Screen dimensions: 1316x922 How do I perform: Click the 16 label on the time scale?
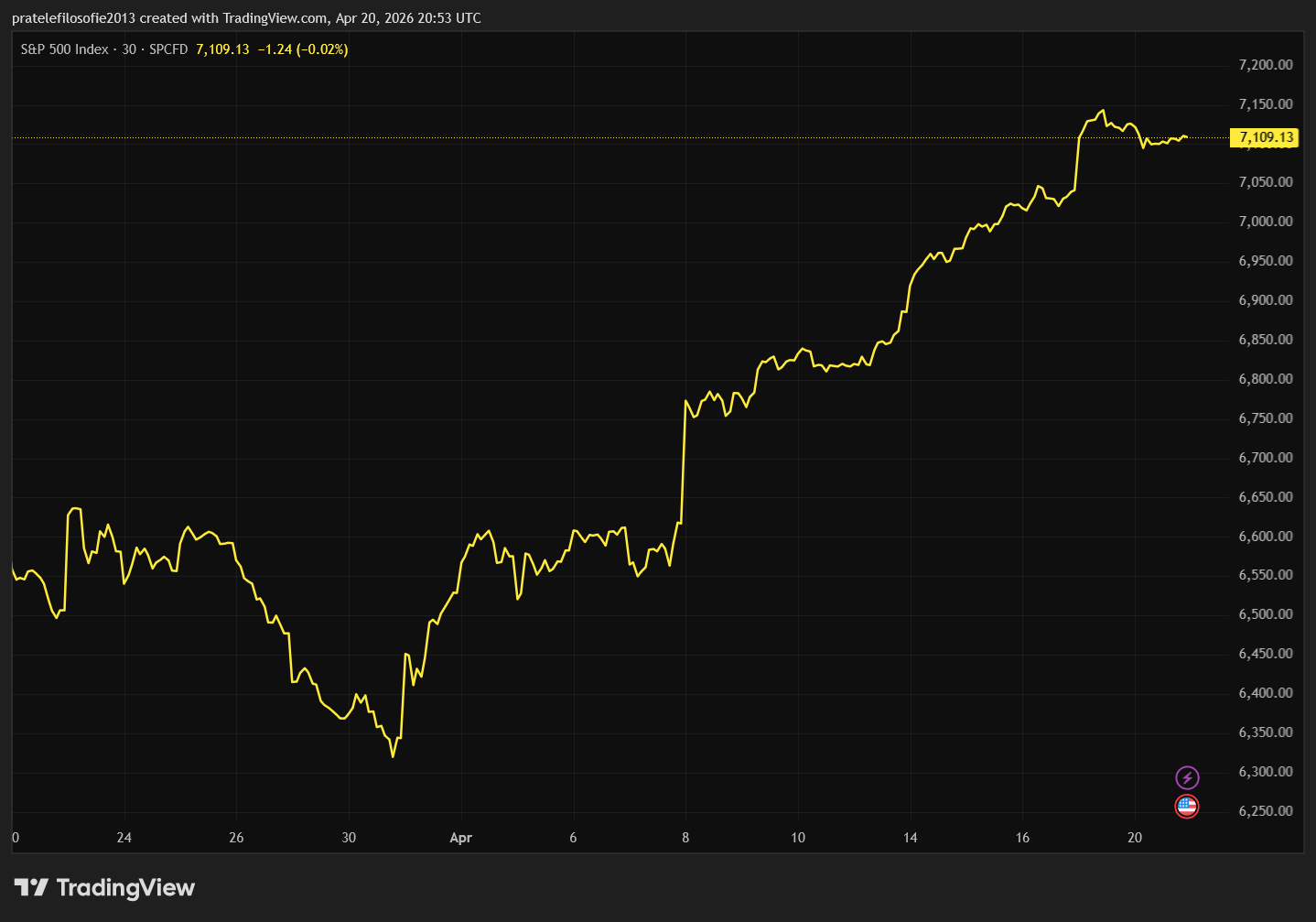(x=1021, y=838)
